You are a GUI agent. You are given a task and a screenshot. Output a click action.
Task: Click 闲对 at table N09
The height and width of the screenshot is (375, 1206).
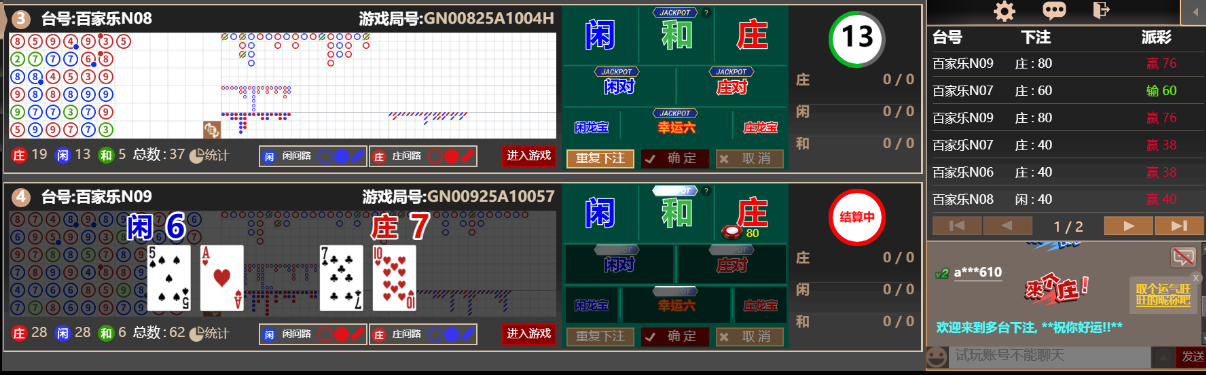619,264
